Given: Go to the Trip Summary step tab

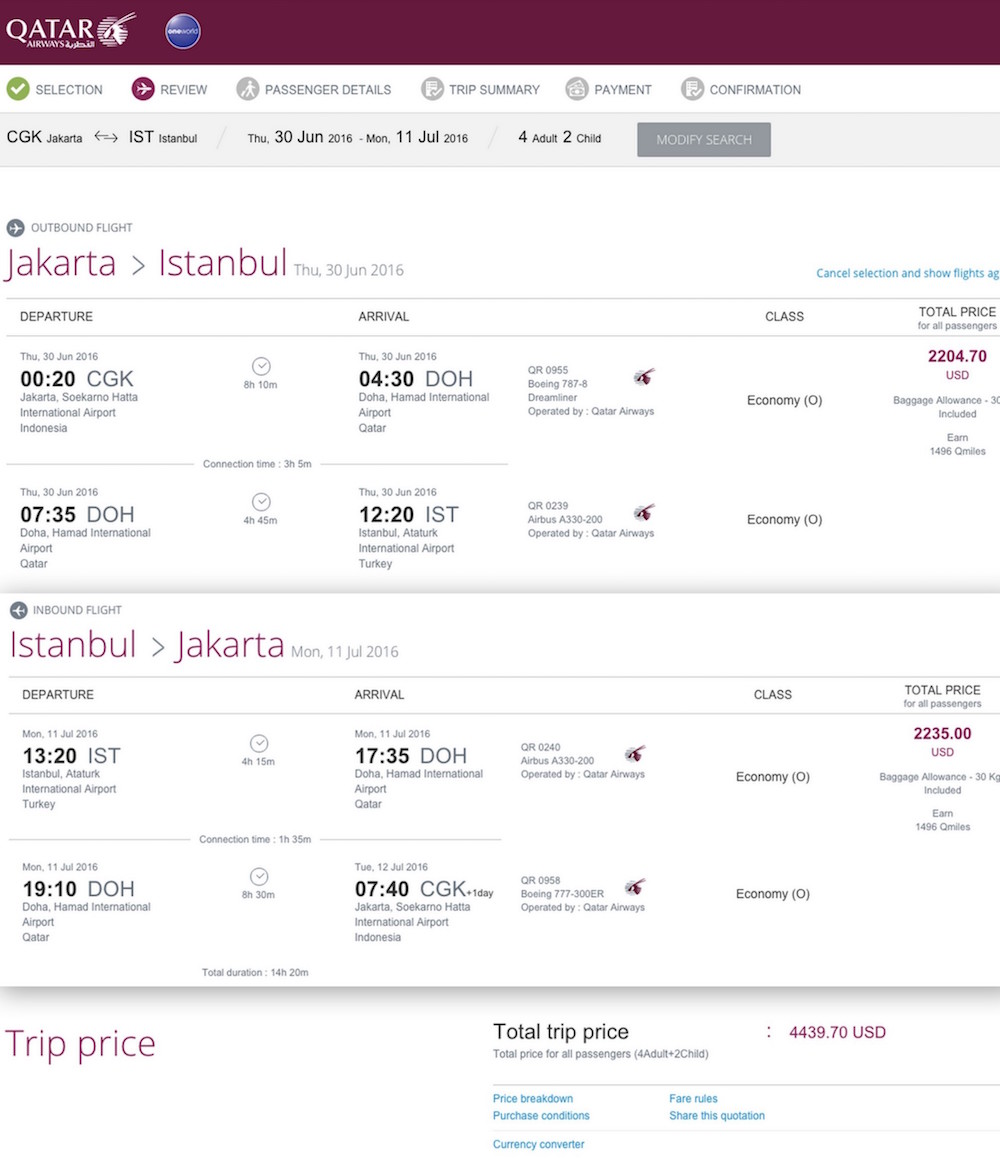Looking at the screenshot, I should [494, 89].
